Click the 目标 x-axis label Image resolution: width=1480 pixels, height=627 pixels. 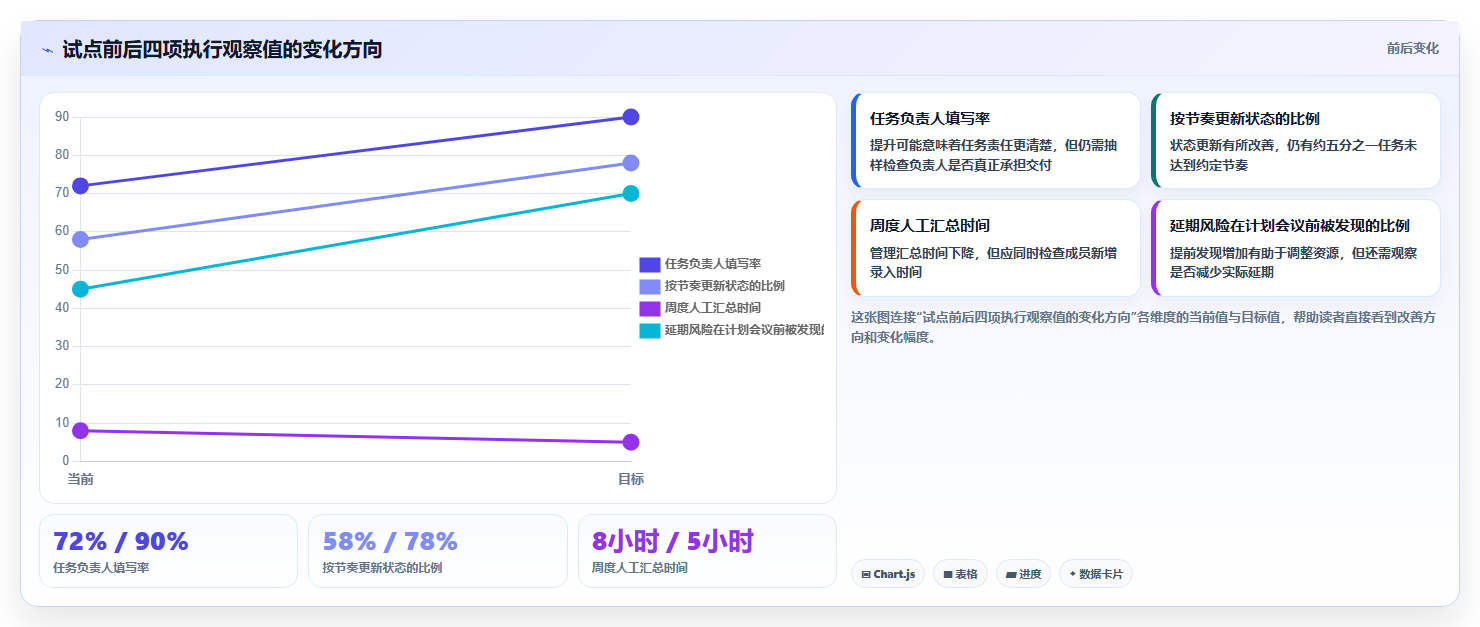[x=631, y=479]
